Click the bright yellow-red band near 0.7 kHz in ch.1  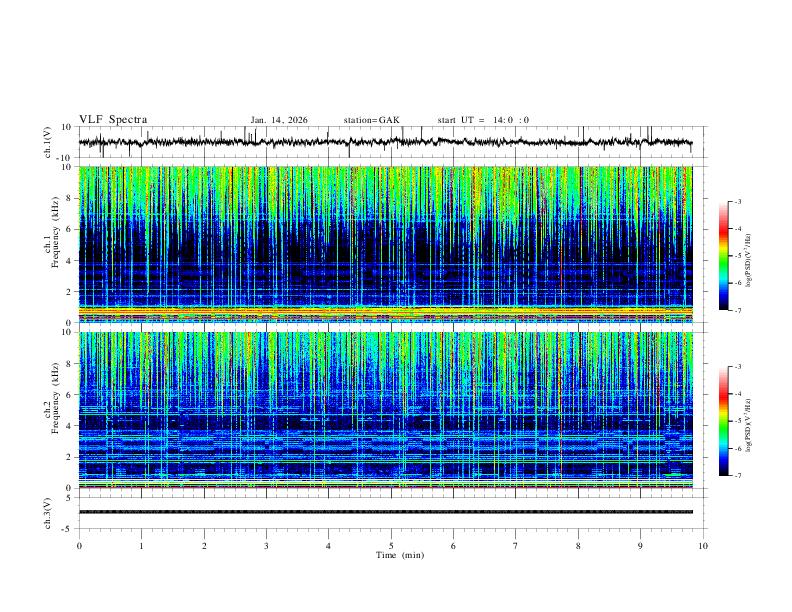(x=385, y=311)
